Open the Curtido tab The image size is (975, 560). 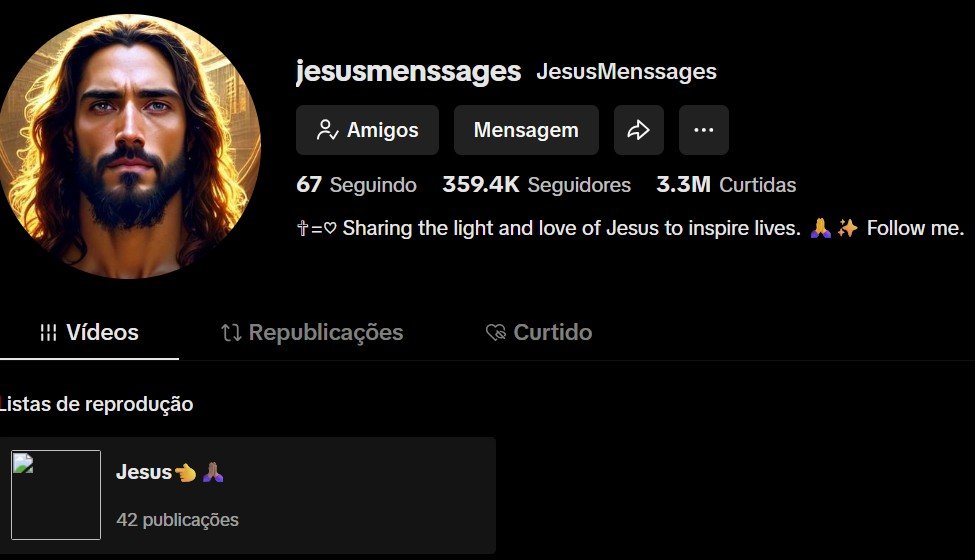click(538, 333)
